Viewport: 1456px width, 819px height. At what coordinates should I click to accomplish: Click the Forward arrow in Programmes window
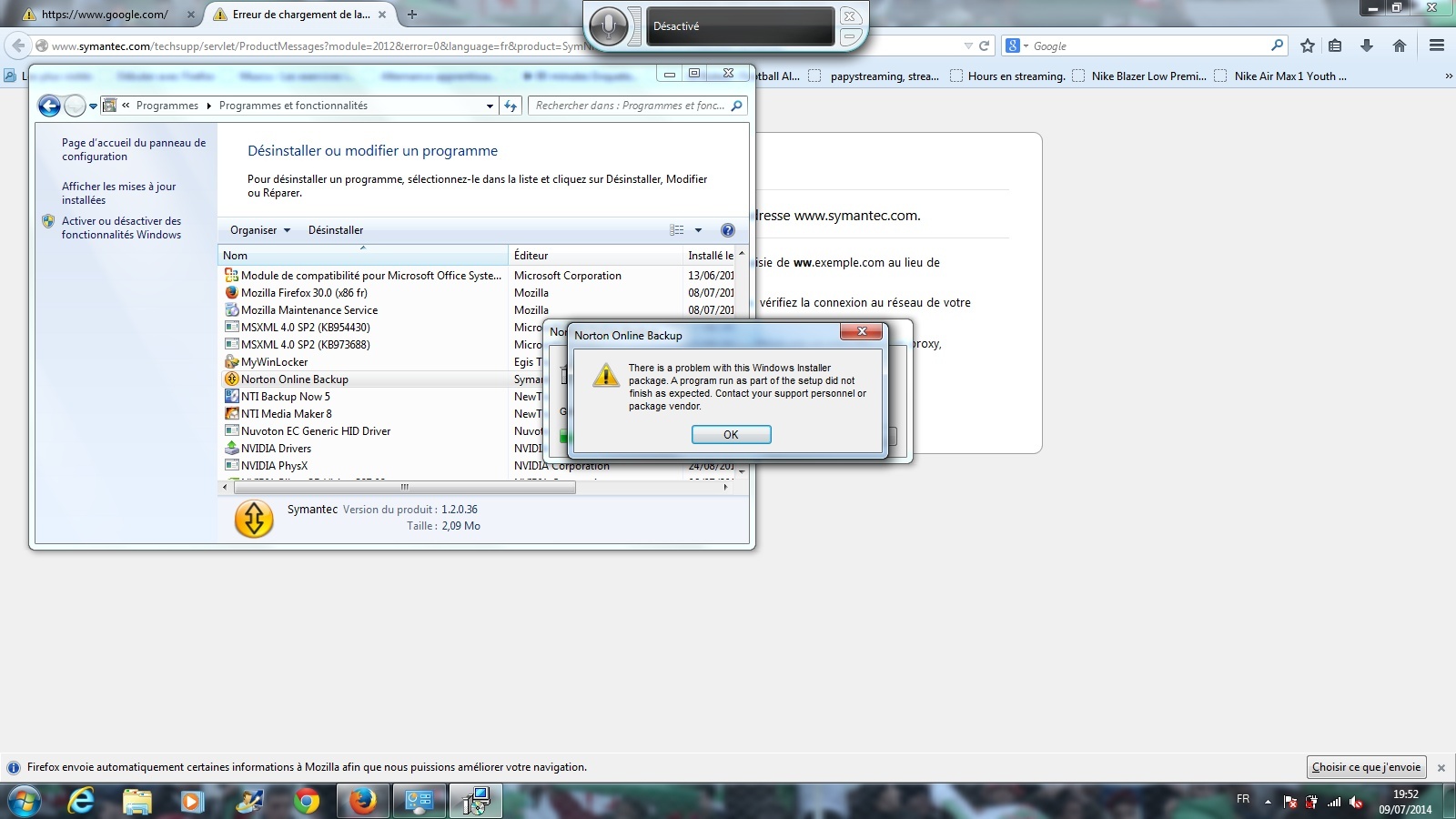(x=75, y=106)
